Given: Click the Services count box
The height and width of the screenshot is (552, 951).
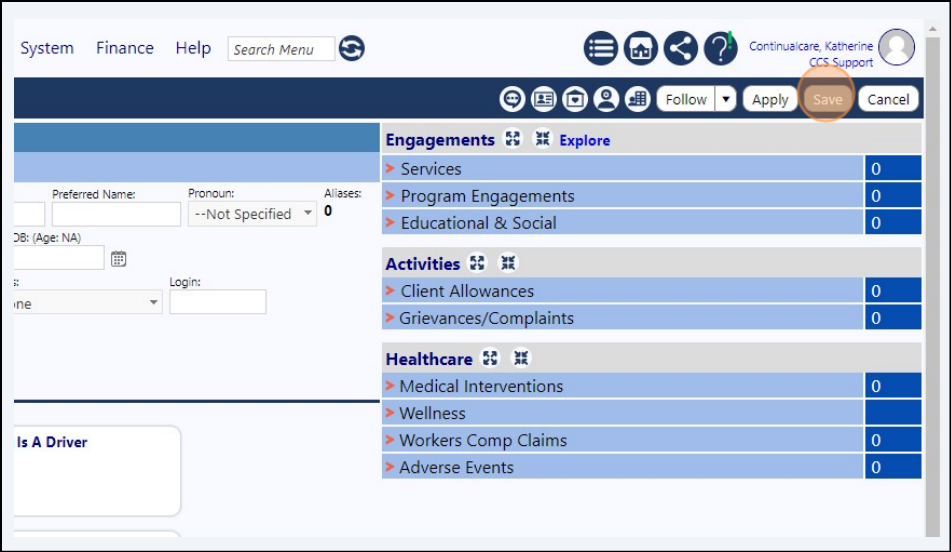Looking at the screenshot, I should (x=893, y=169).
